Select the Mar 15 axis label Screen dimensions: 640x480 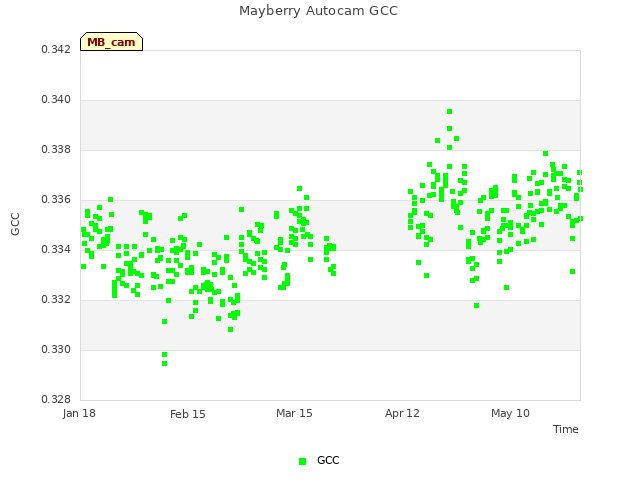point(294,413)
